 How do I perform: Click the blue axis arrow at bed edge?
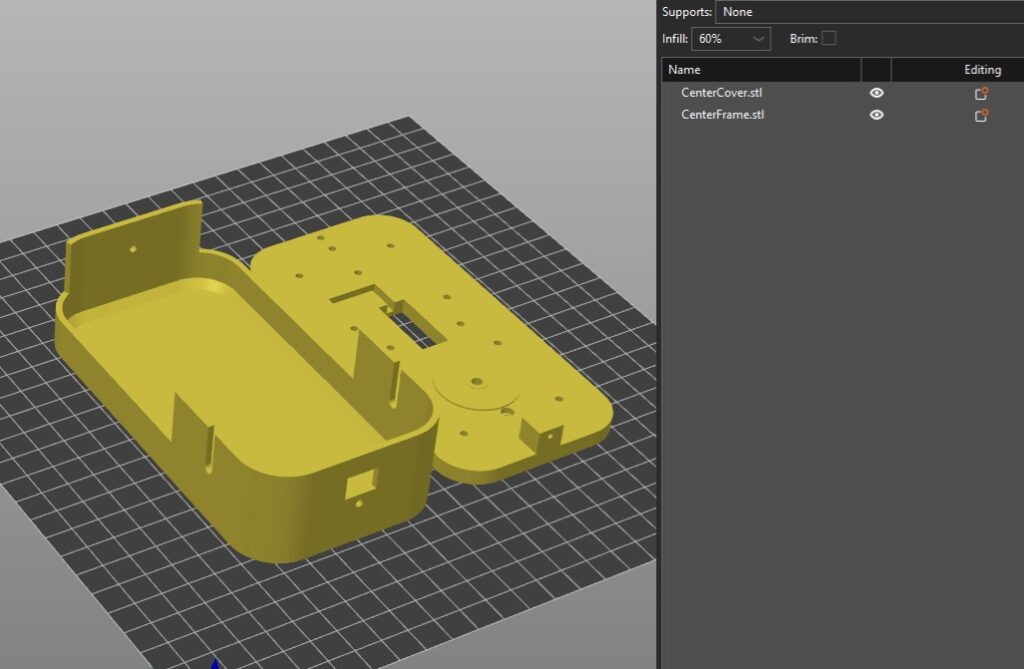(213, 662)
